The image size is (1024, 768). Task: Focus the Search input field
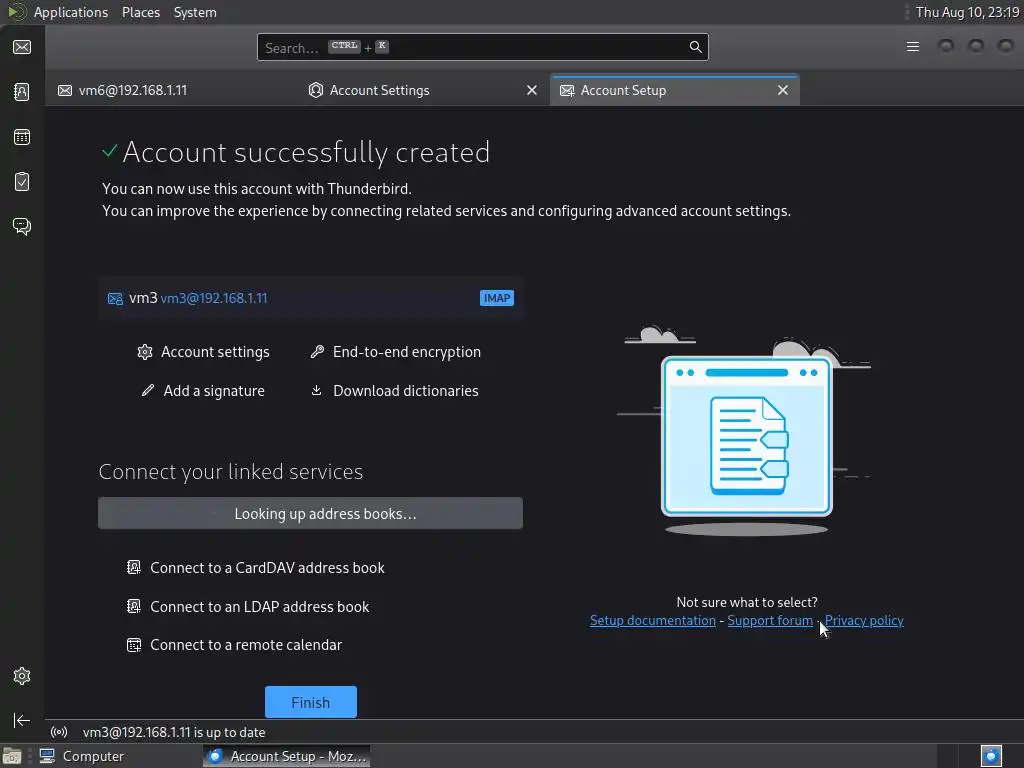483,47
